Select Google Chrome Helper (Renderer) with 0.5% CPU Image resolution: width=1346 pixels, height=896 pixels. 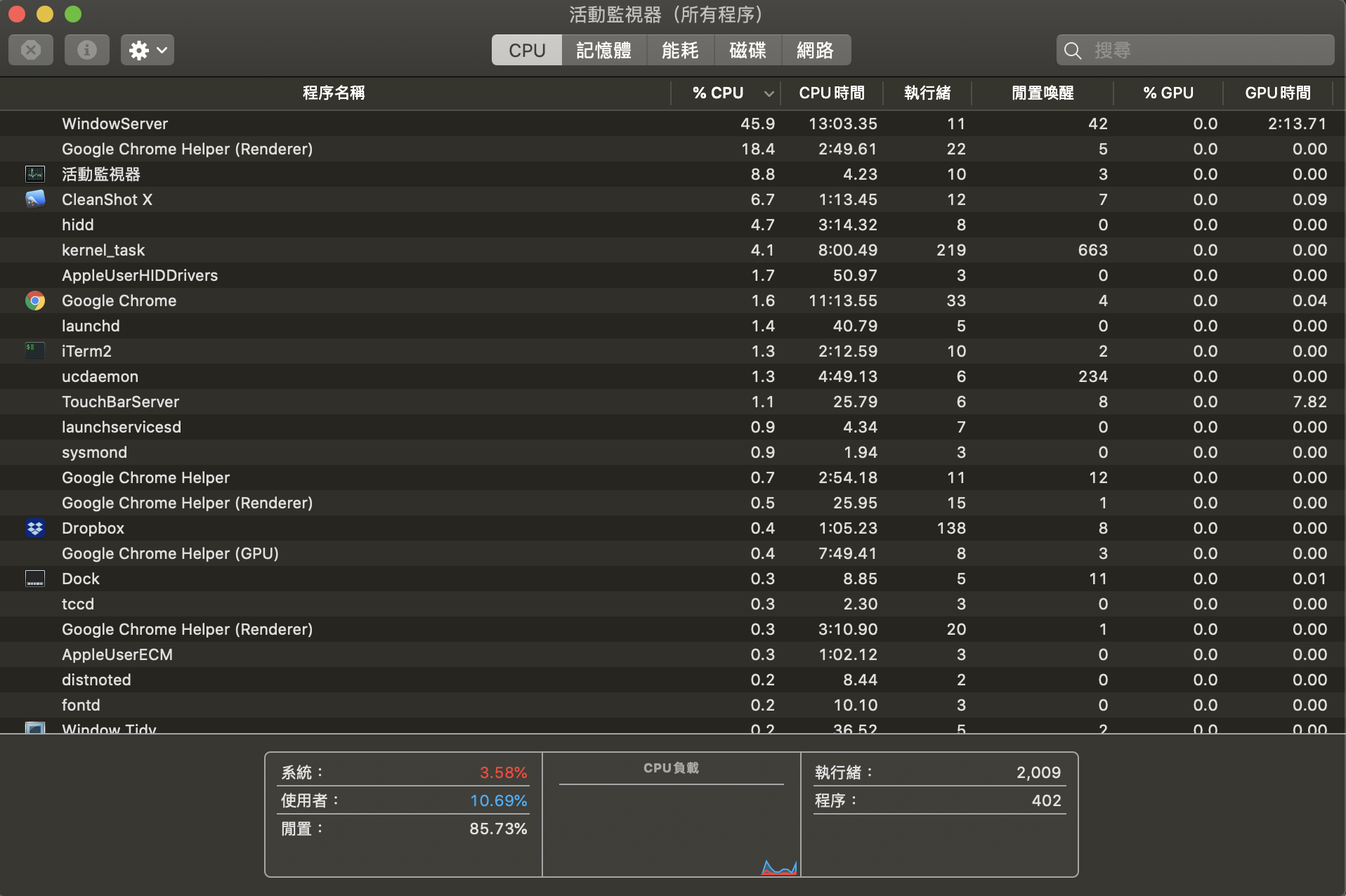pyautogui.click(x=673, y=503)
